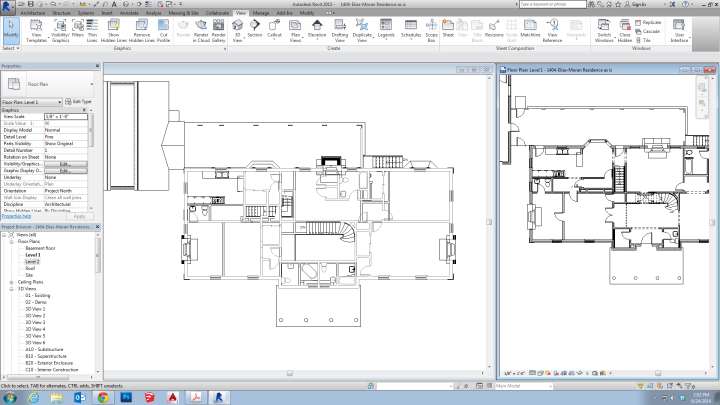The height and width of the screenshot is (405, 720).
Task: Click the Schedules tool
Action: [x=410, y=29]
